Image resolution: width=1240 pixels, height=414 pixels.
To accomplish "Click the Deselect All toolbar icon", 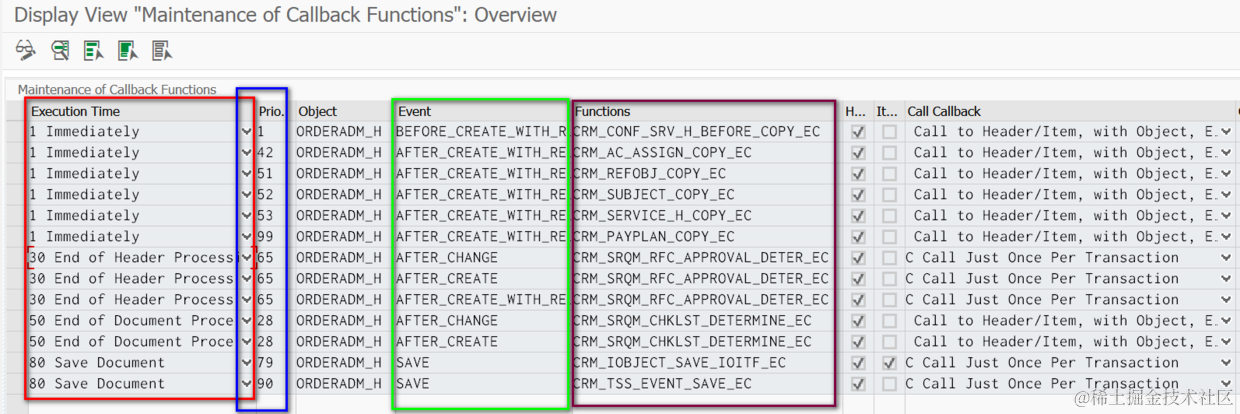I will [162, 50].
